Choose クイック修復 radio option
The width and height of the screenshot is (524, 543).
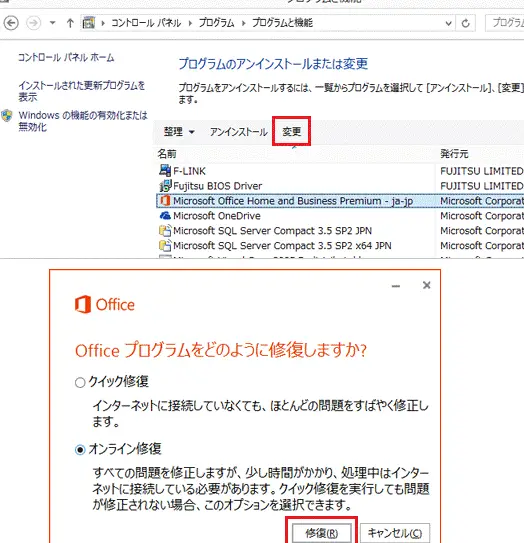pos(80,382)
